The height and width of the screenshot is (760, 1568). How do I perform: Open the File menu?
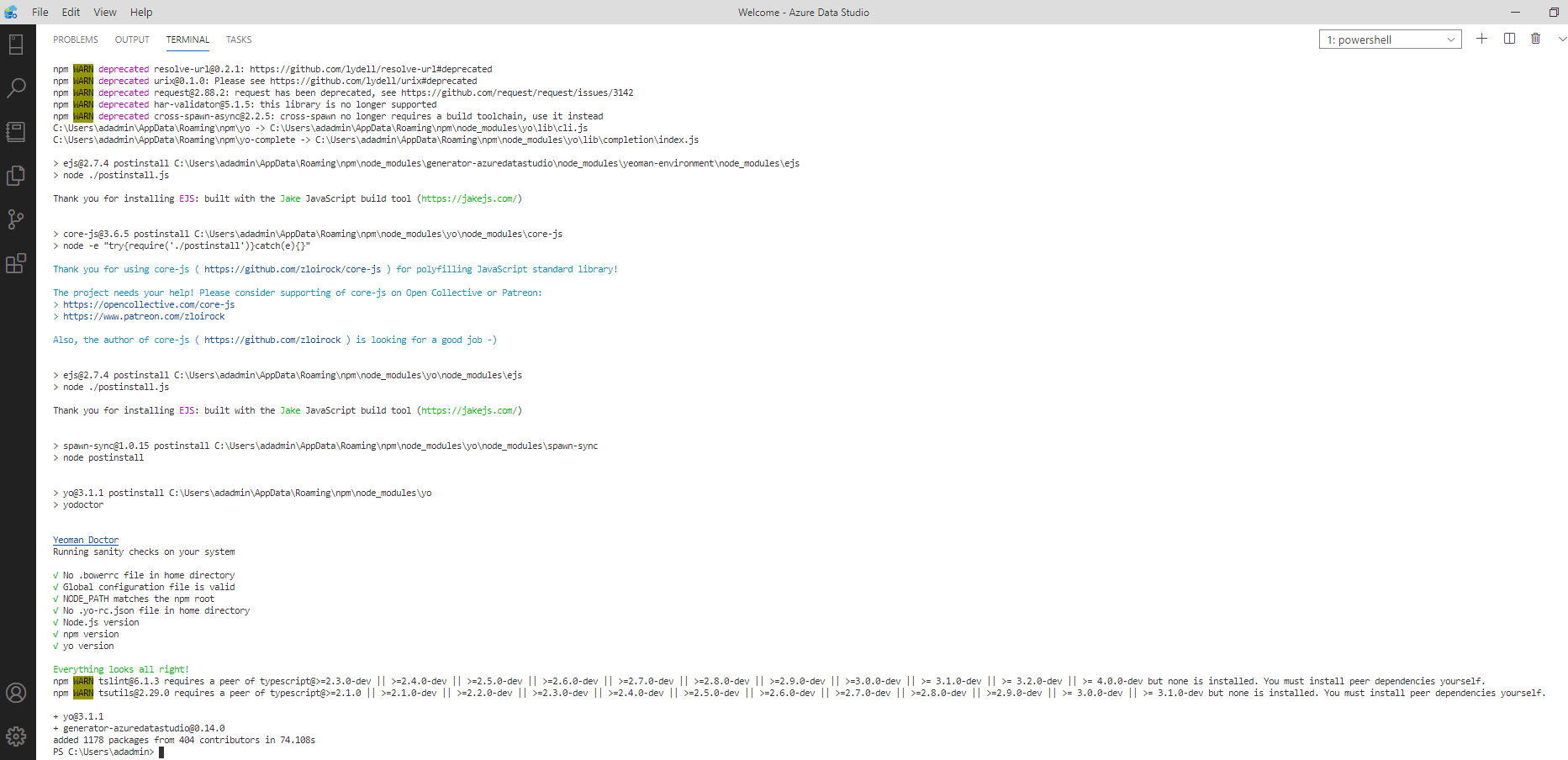40,12
